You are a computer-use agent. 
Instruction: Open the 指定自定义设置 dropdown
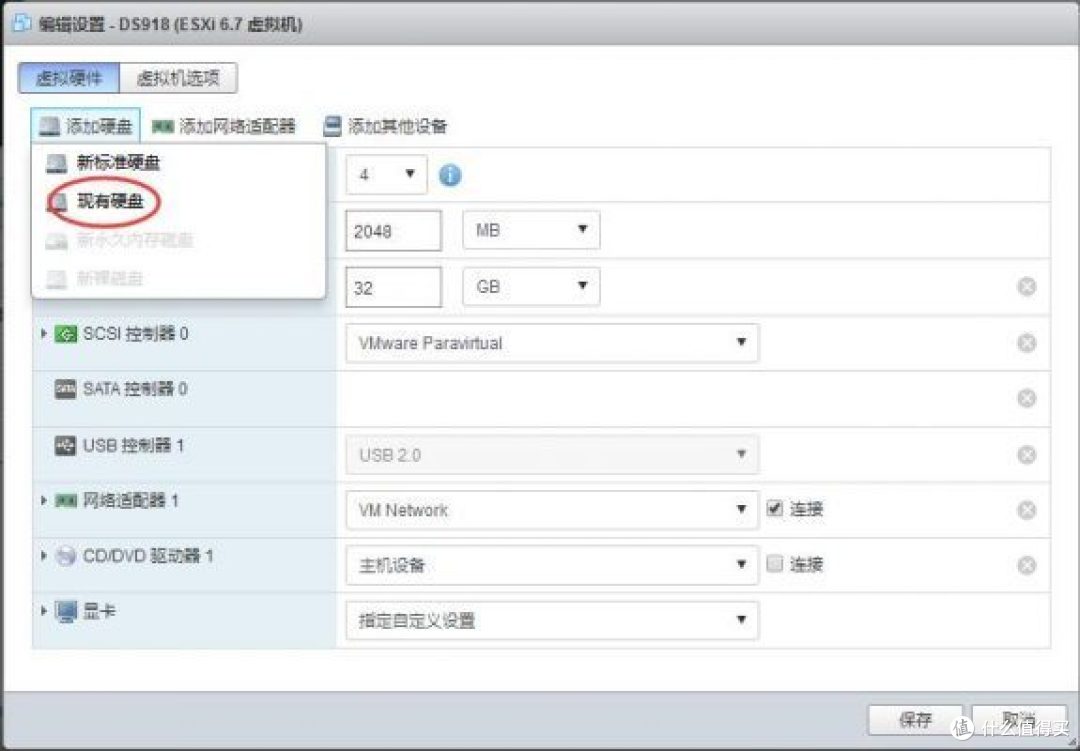(x=552, y=621)
